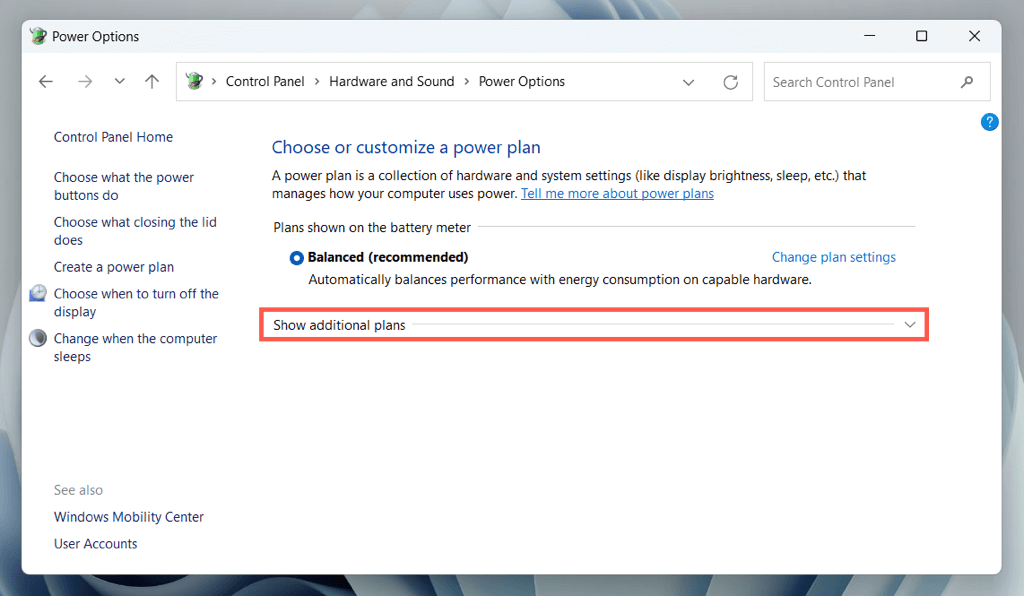
Task: Click the Up one level arrow
Action: (152, 82)
